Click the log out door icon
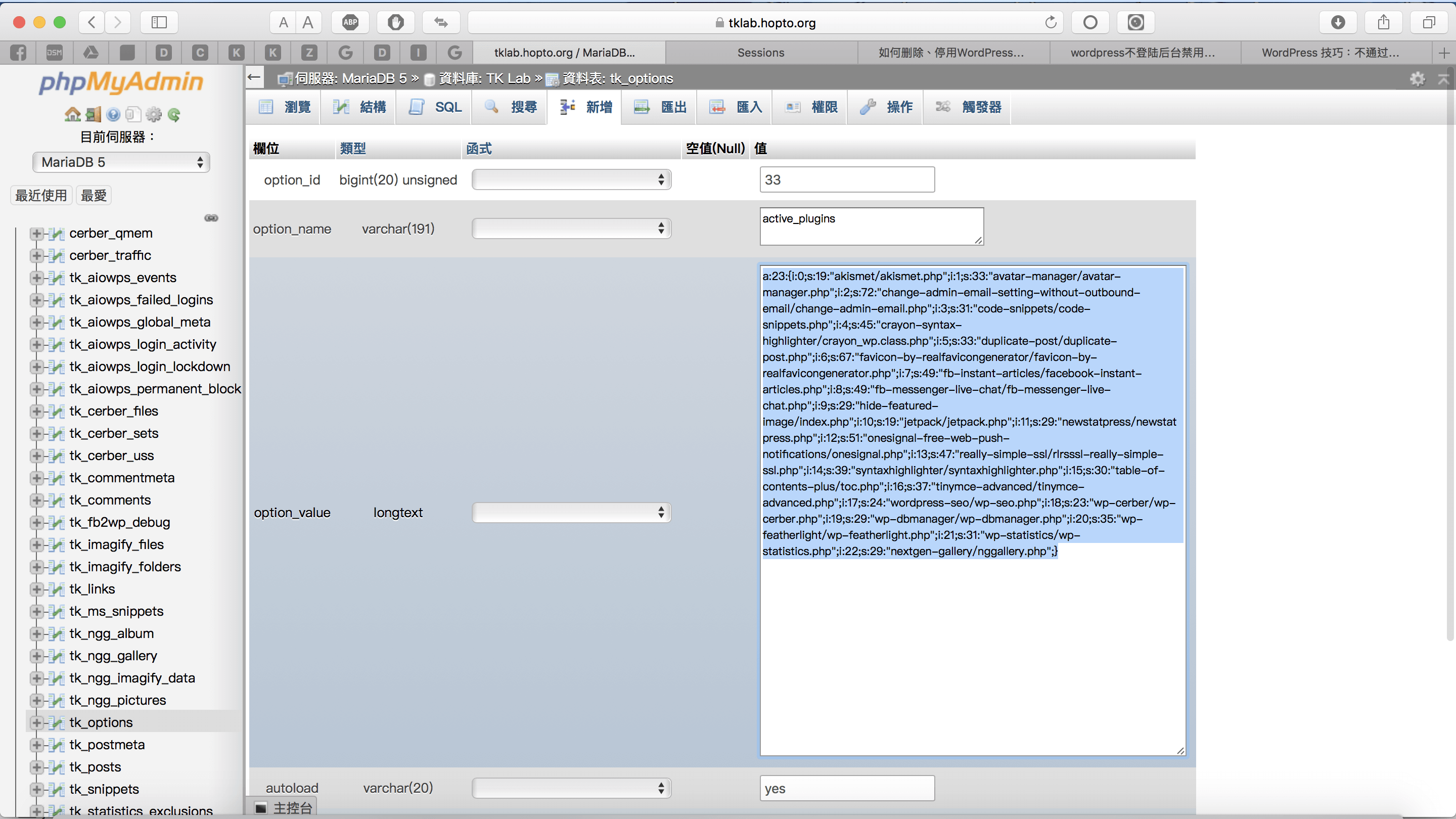 93,115
